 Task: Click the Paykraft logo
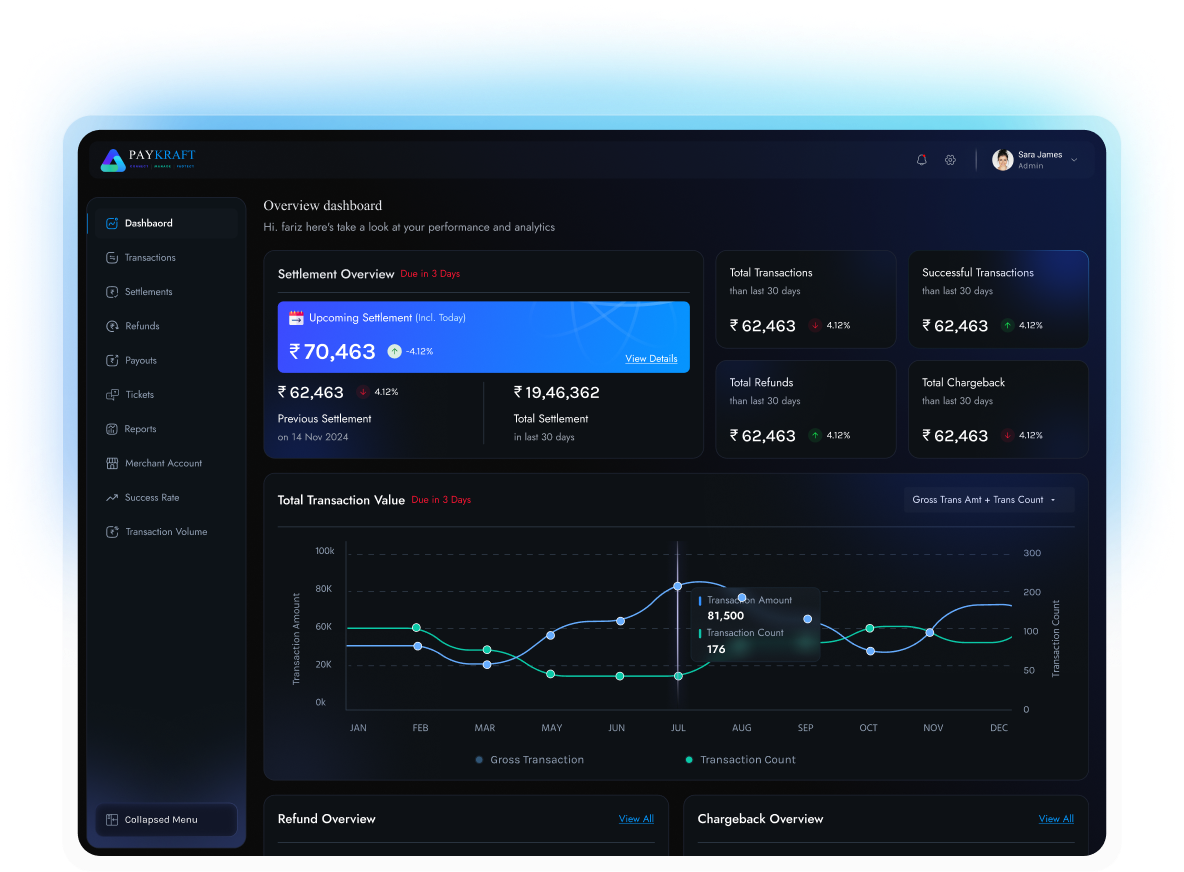coord(149,159)
